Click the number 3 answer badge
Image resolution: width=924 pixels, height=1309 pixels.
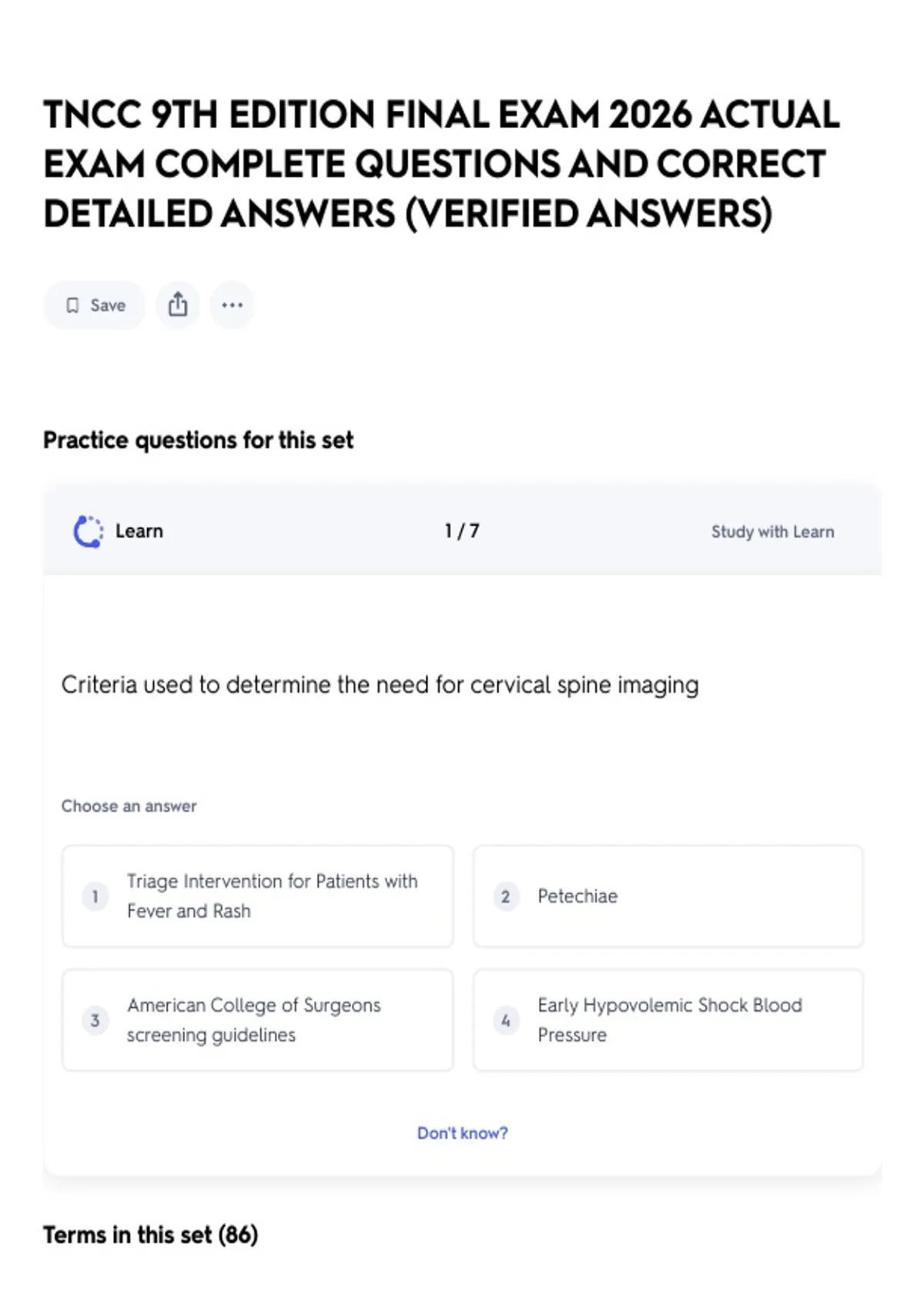(95, 1020)
